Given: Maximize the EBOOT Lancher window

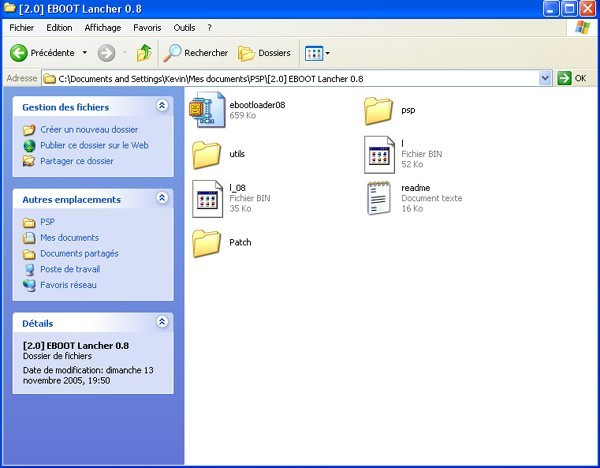Looking at the screenshot, I should point(569,9).
